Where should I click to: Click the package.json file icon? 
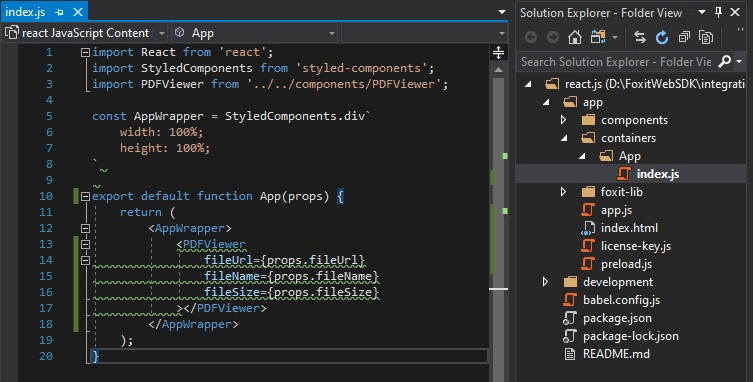(x=570, y=318)
